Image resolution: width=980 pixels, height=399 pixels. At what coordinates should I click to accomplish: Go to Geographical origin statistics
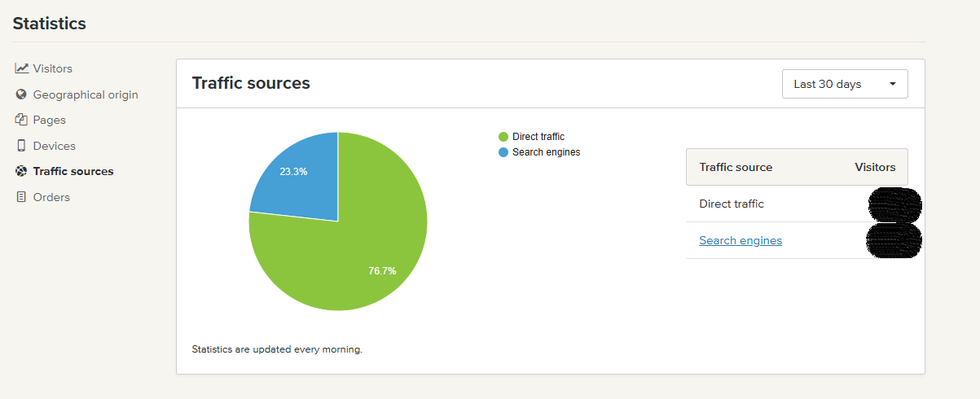point(86,94)
